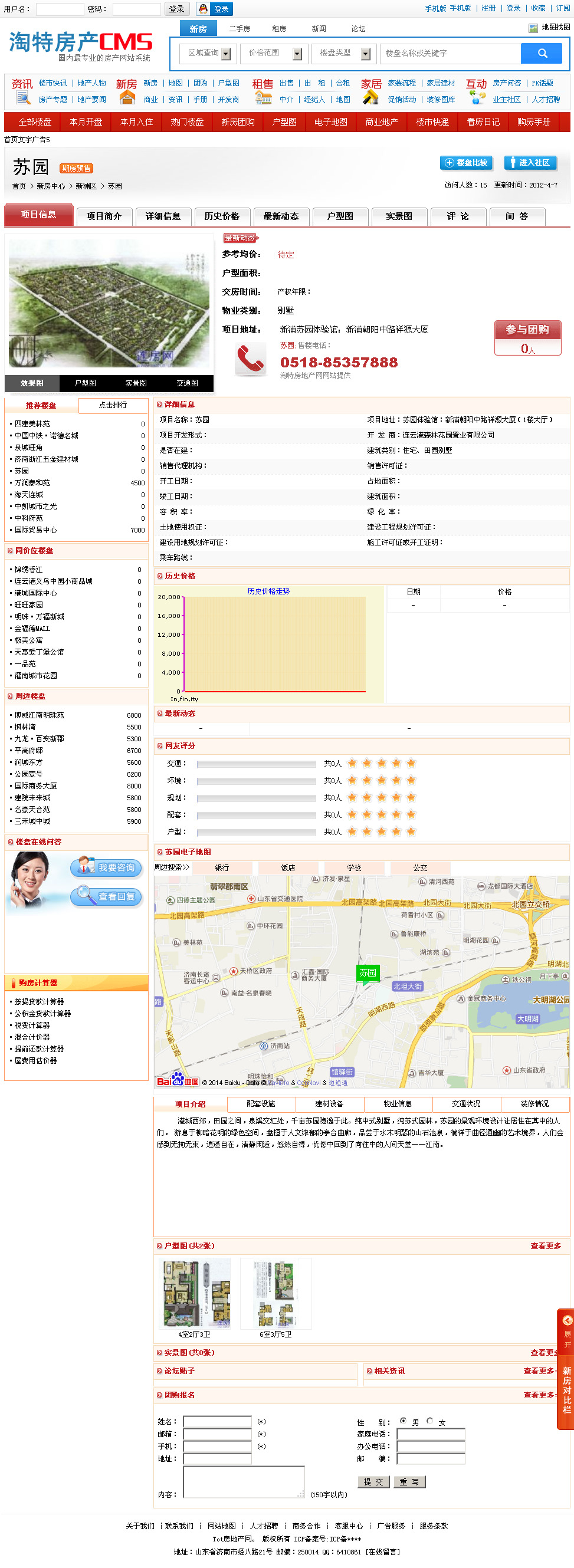Click the 环境 rating bar
This screenshot has height=1568, width=574.
(256, 780)
